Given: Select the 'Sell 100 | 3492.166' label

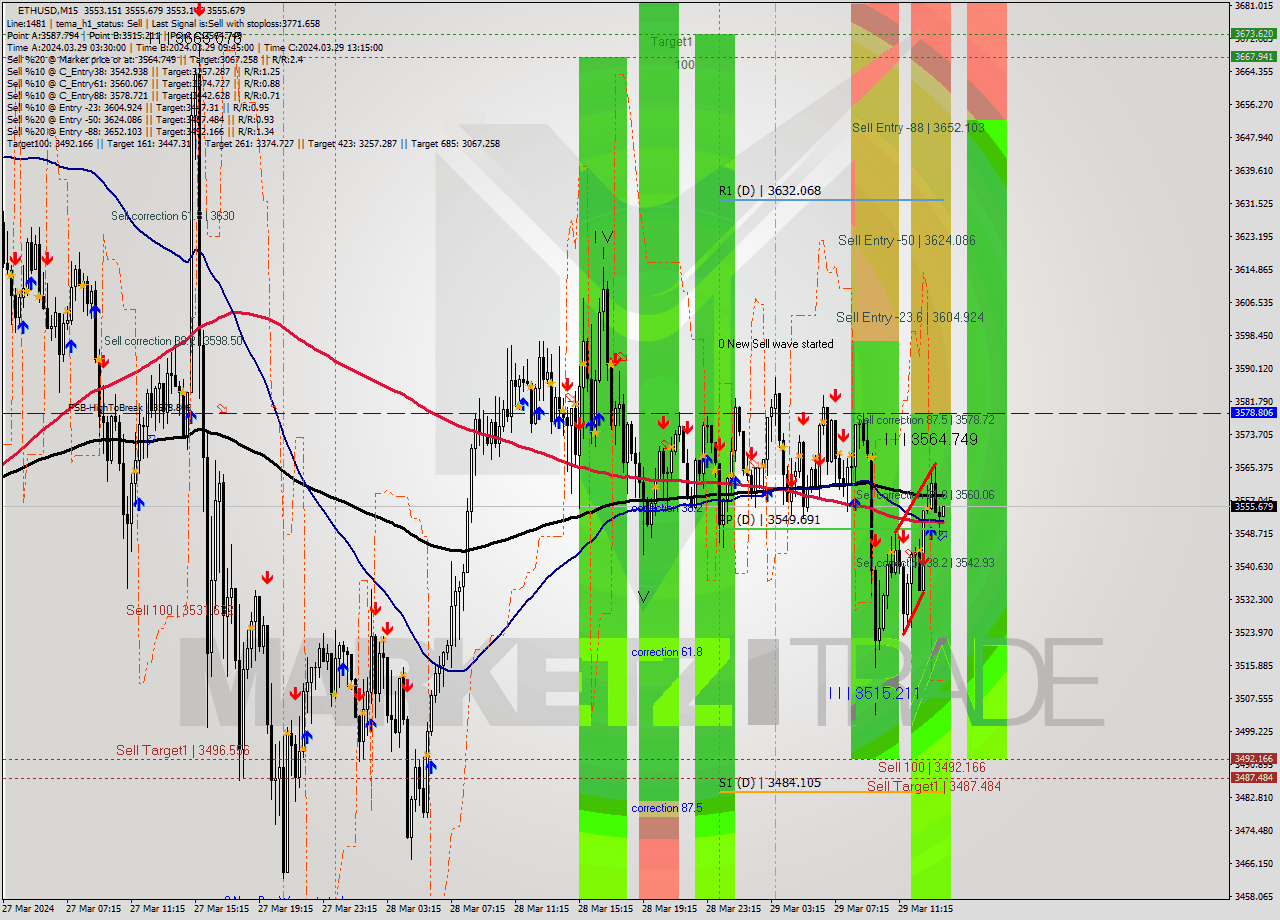Looking at the screenshot, I should point(932,767).
